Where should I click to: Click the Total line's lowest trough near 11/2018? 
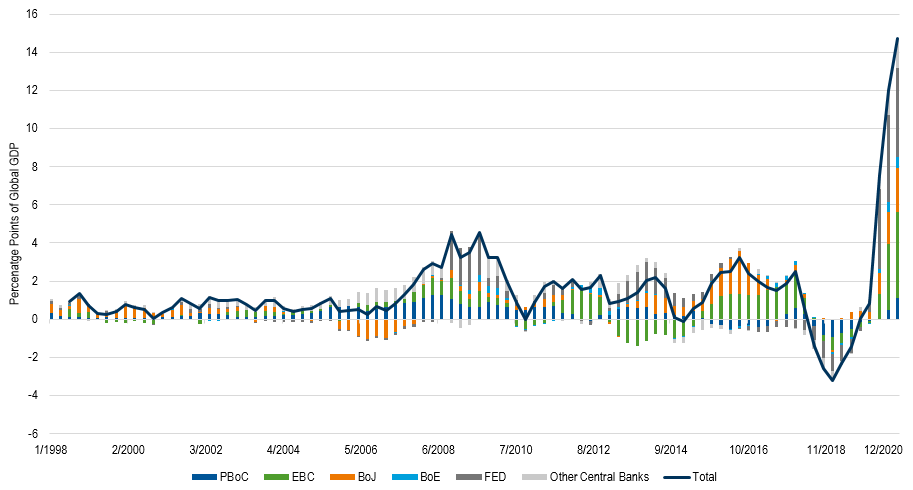click(832, 380)
